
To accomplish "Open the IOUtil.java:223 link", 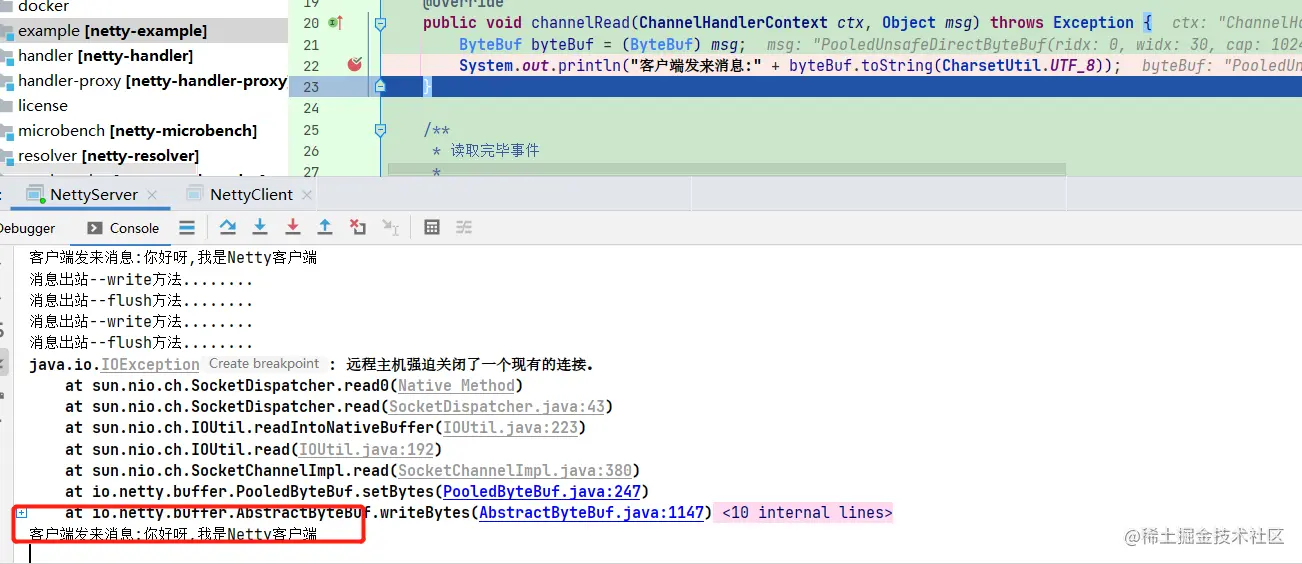I will coord(510,428).
